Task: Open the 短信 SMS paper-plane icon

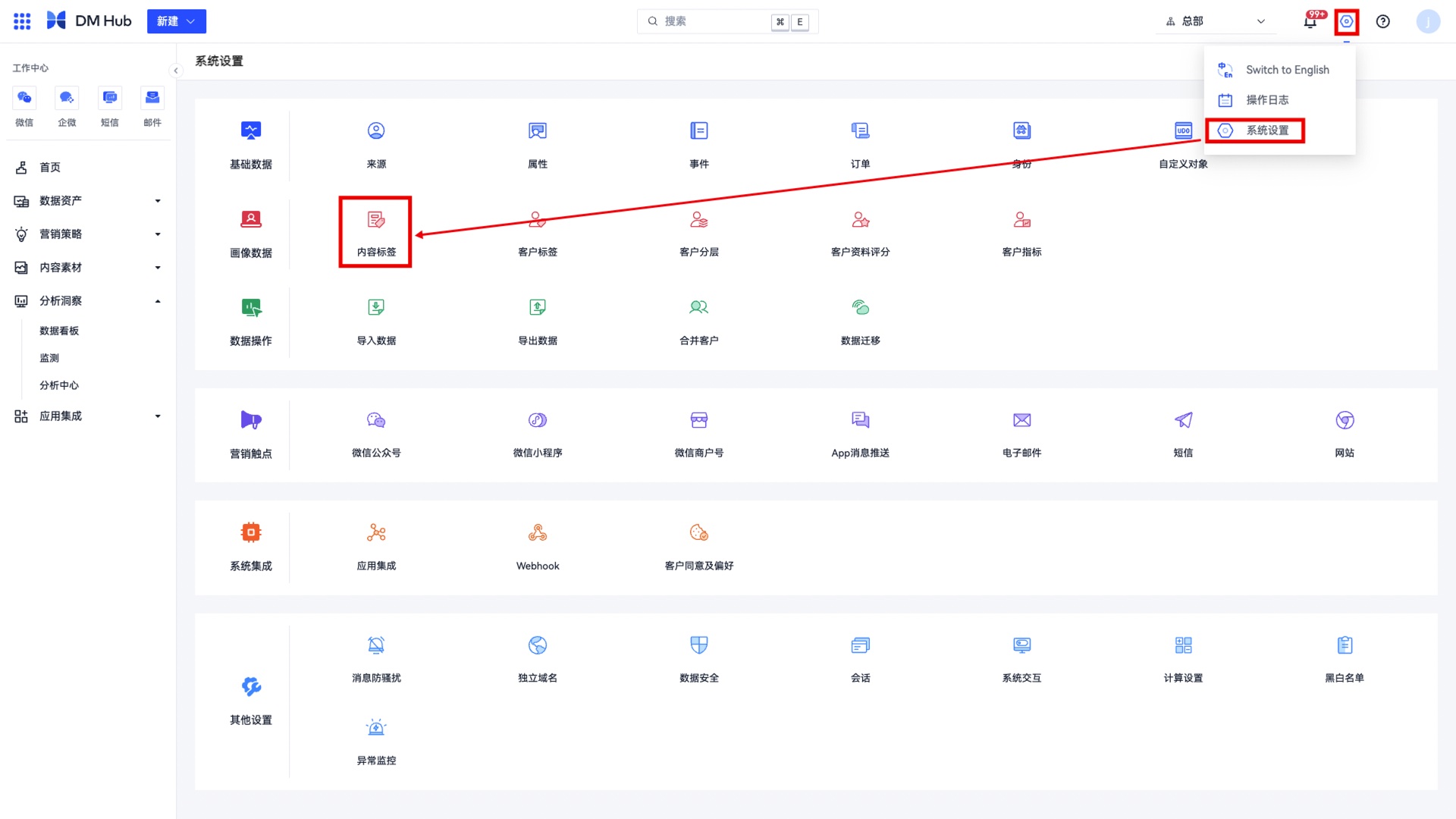Action: click(x=1184, y=420)
